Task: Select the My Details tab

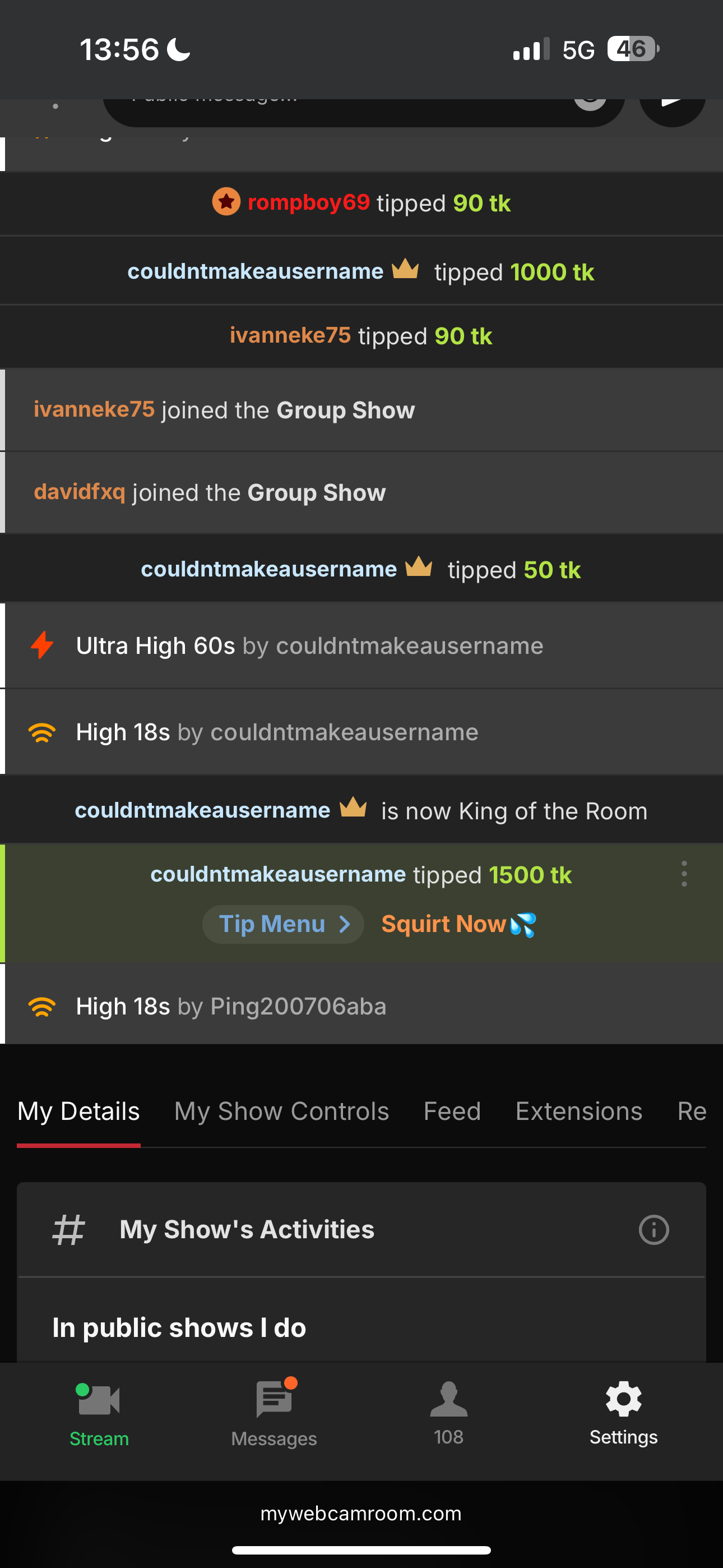Action: [78, 1112]
